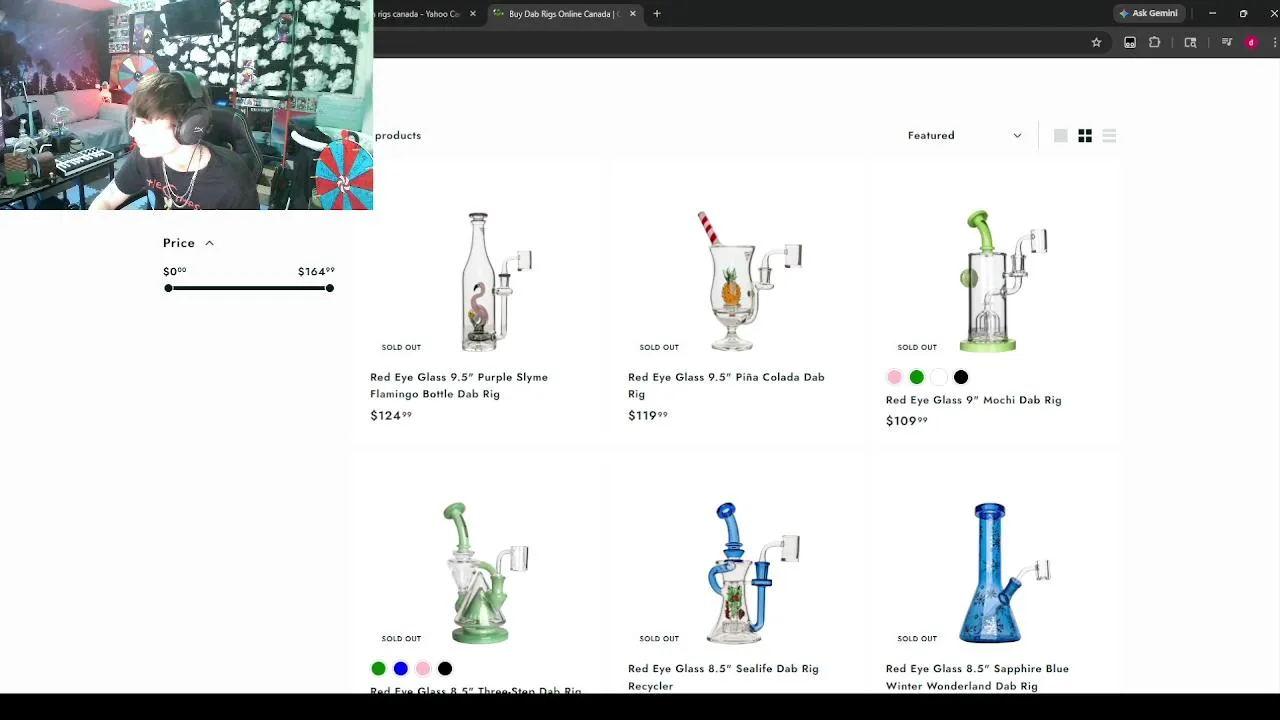Open the Extensions puzzle icon
Image resolution: width=1280 pixels, height=720 pixels.
pos(1154,42)
